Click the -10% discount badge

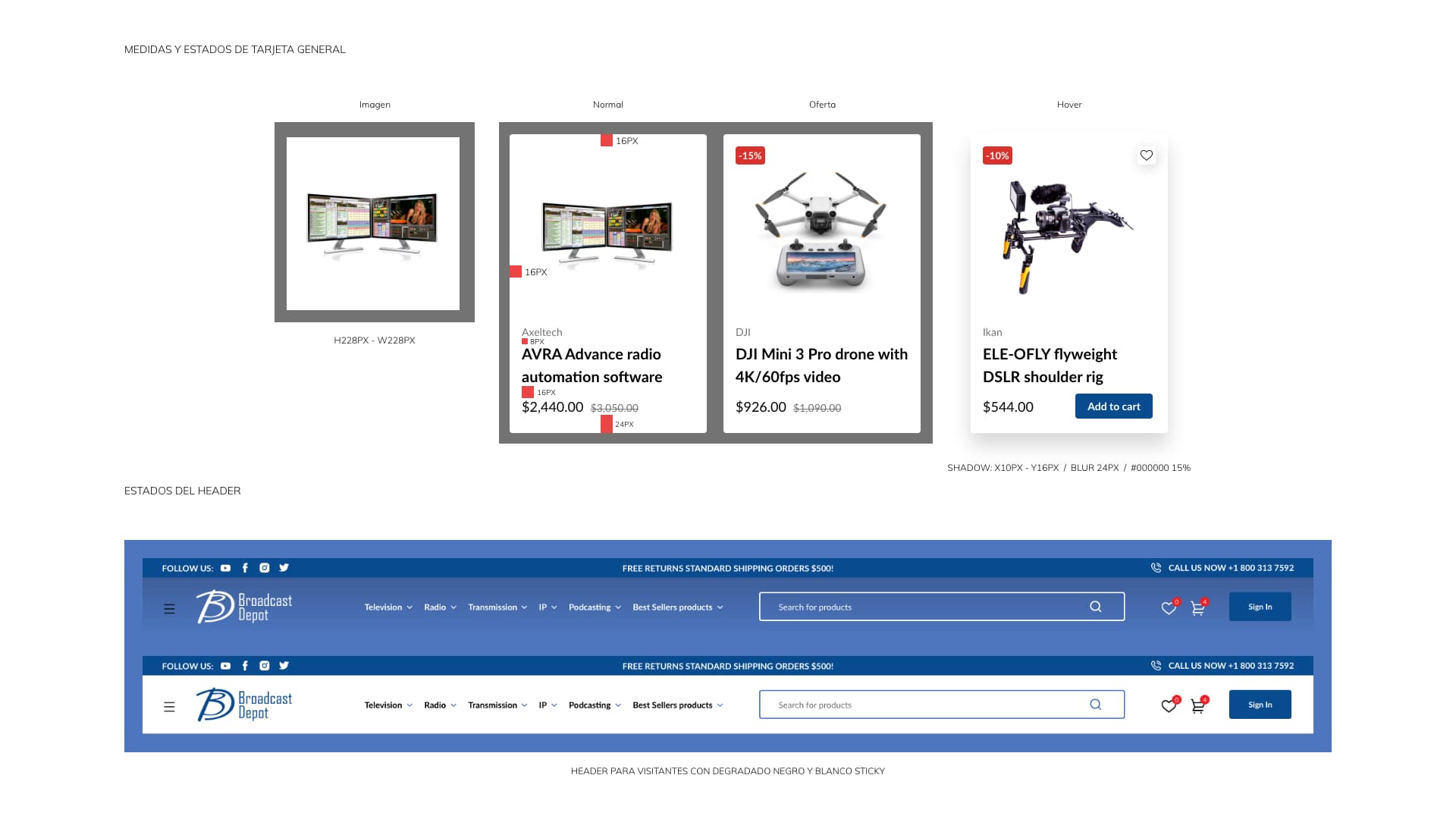pyautogui.click(x=997, y=155)
